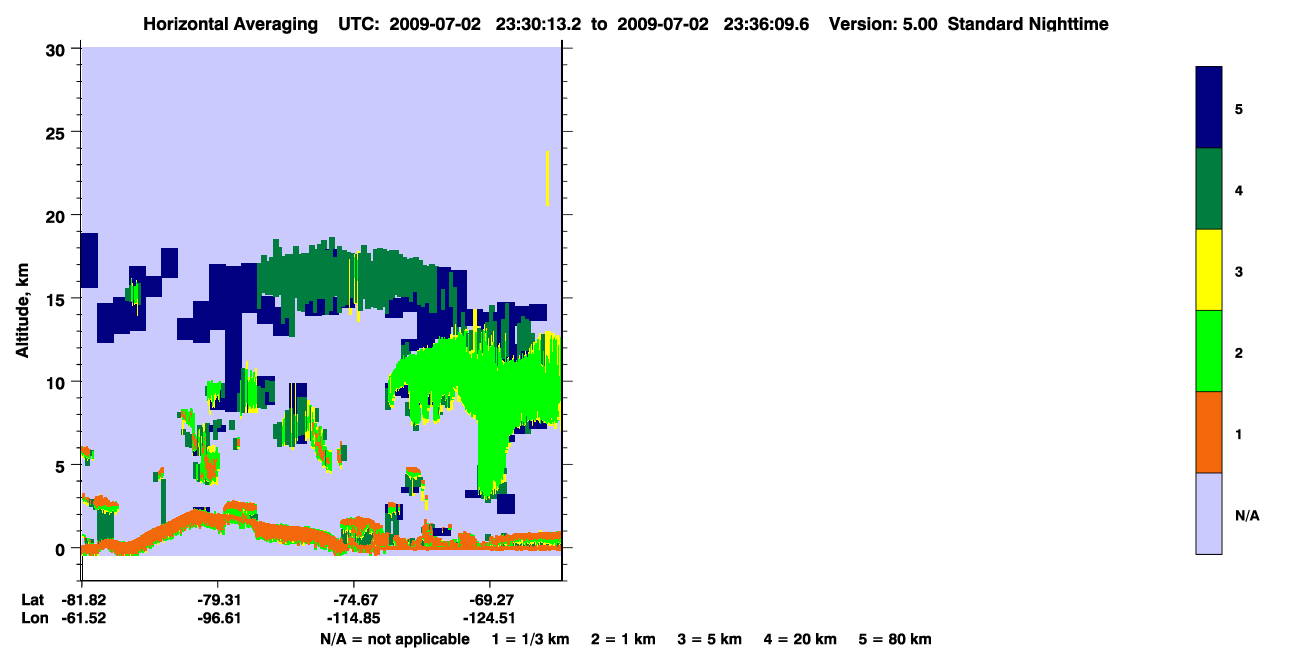Click the longitude value -61.52
This screenshot has width=1300, height=667.
tap(82, 618)
